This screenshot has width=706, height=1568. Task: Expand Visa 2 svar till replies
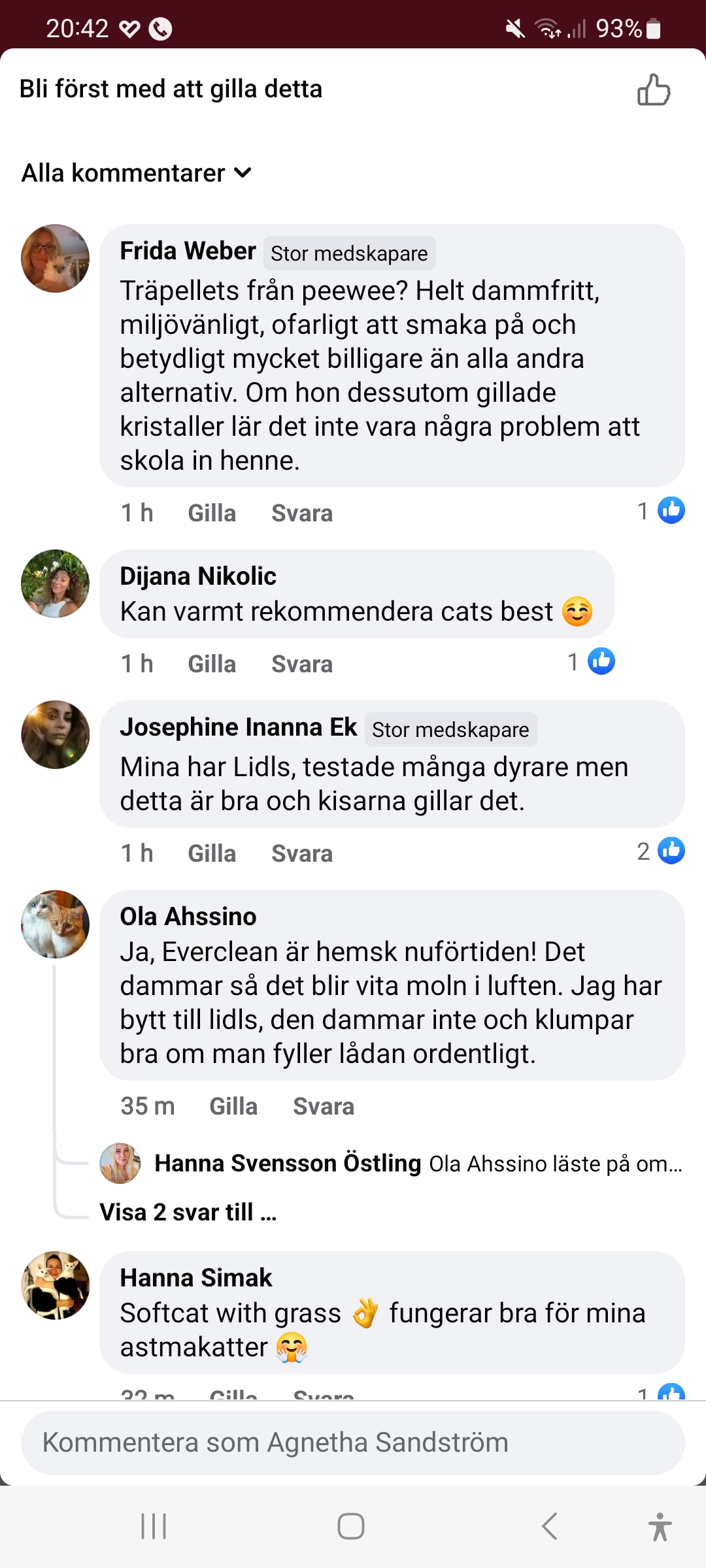click(x=188, y=1213)
